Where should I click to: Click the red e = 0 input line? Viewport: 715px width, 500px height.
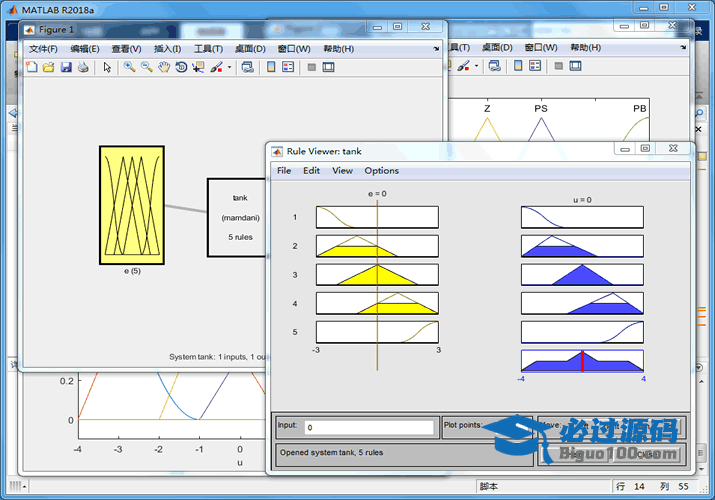[377, 285]
